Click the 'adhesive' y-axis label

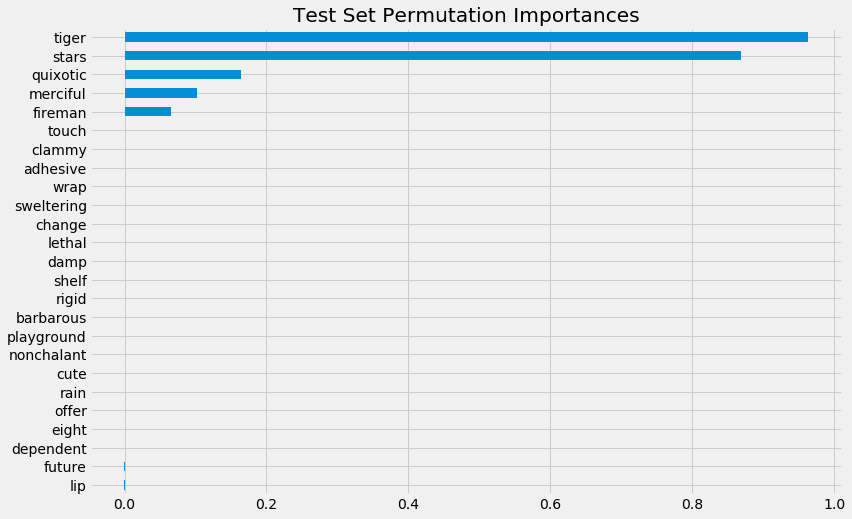(x=55, y=169)
